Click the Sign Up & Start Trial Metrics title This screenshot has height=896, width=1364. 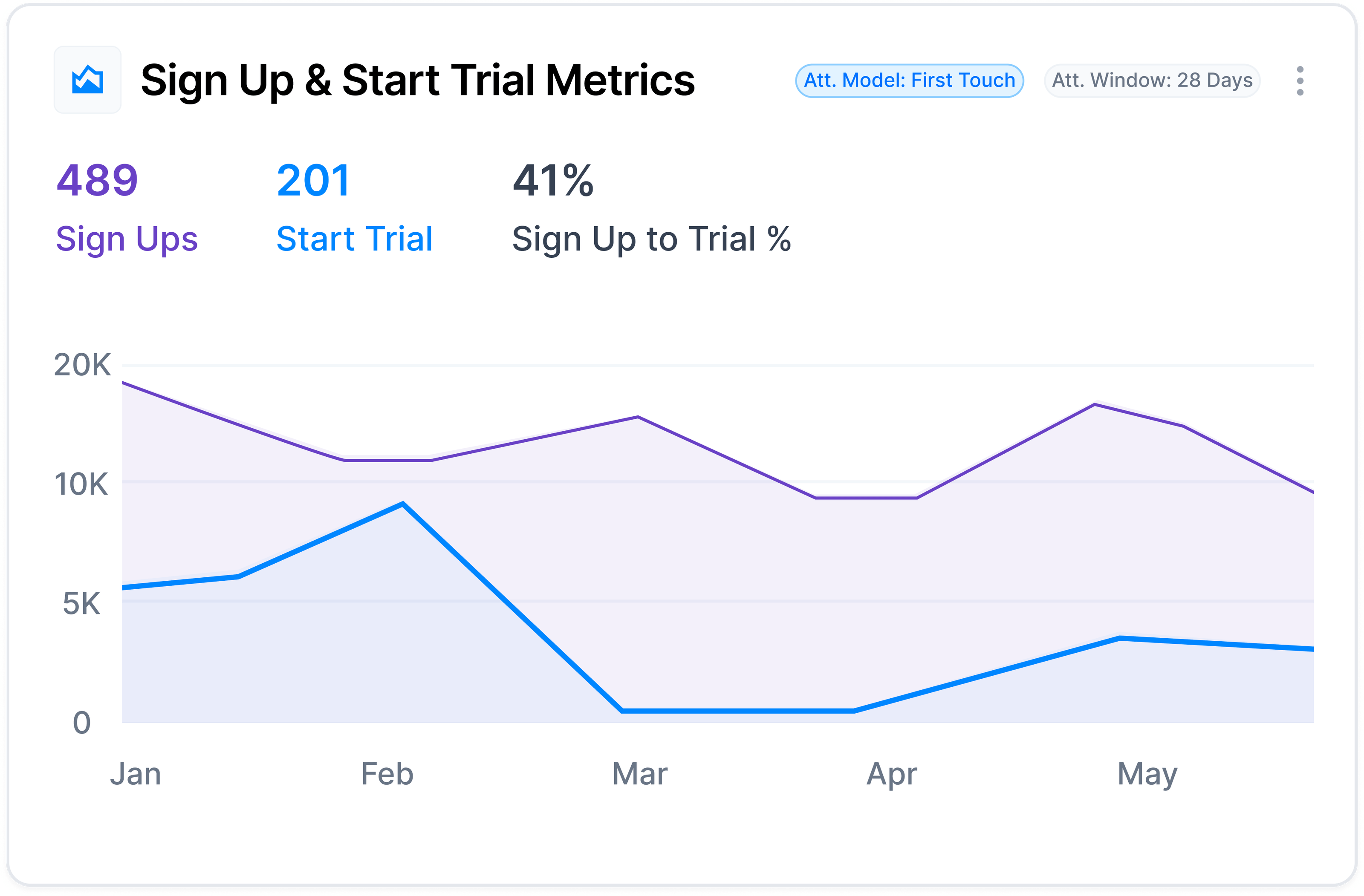[418, 80]
